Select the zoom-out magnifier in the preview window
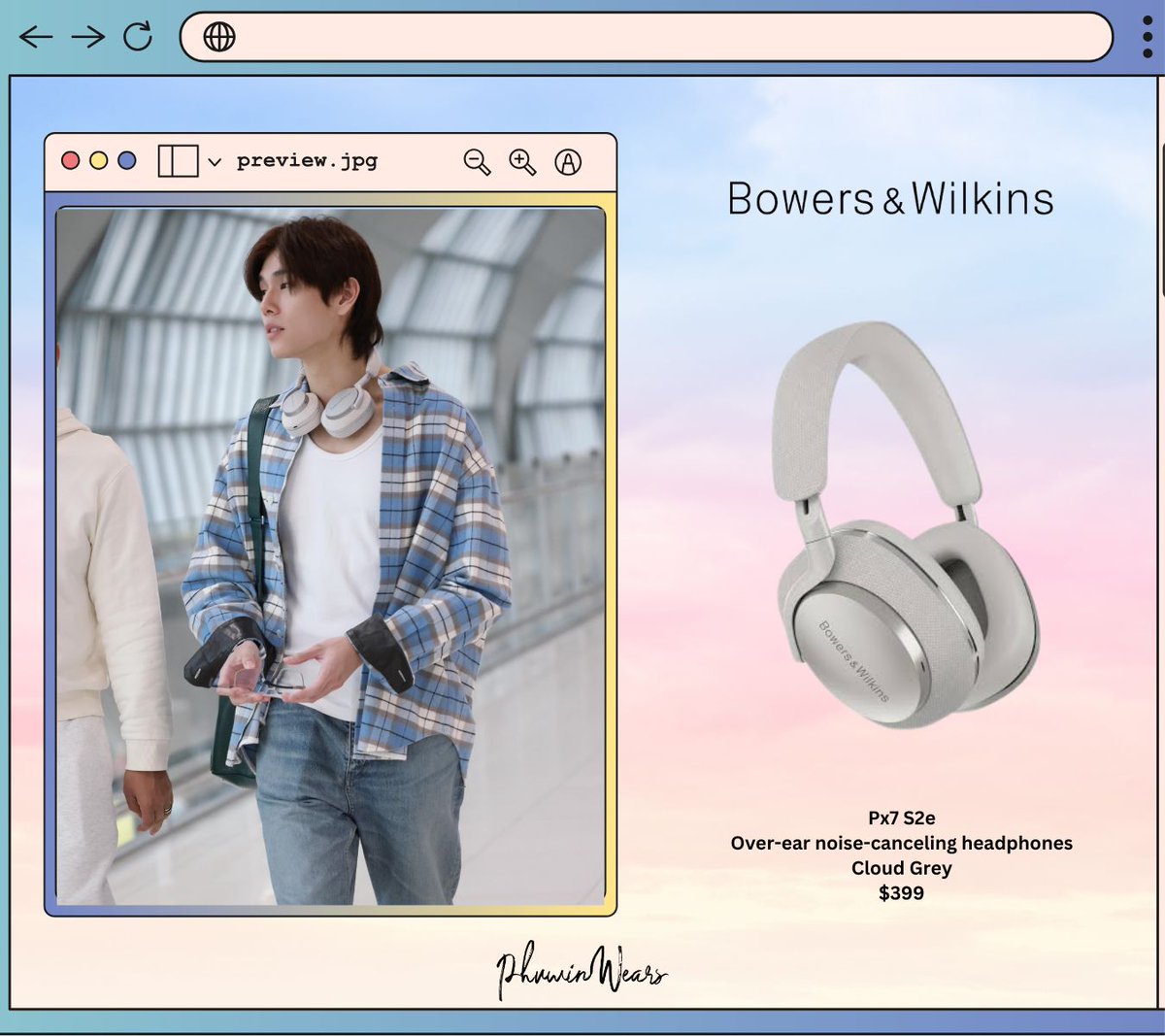 click(477, 162)
